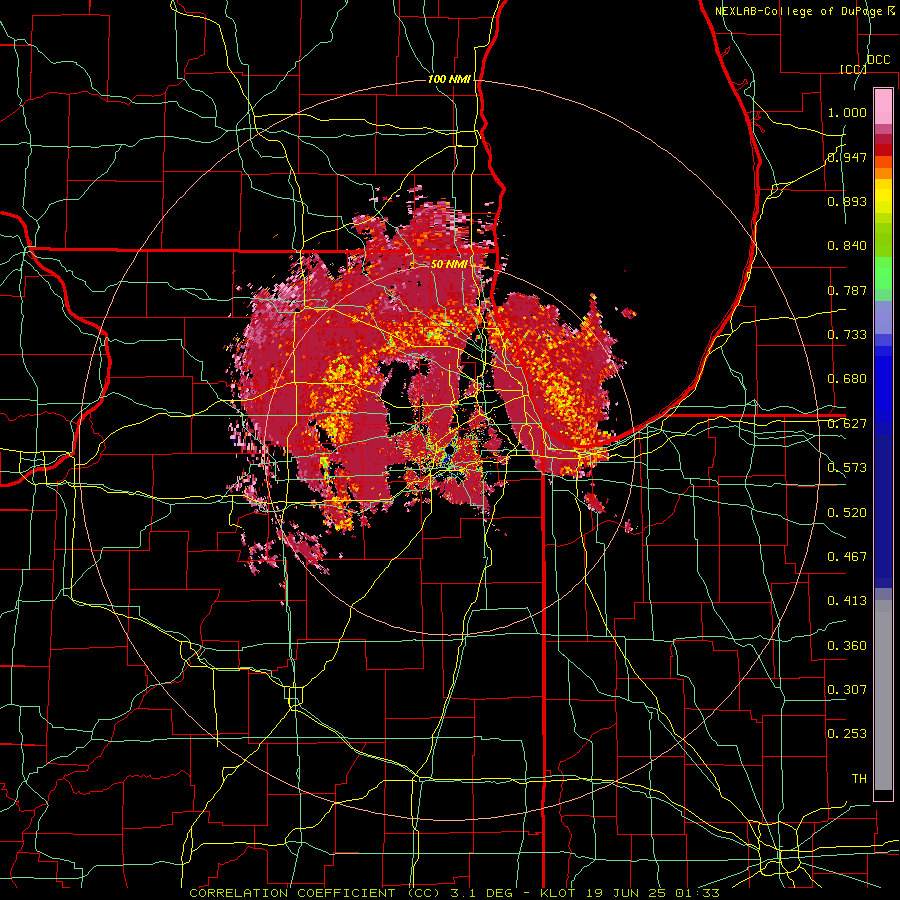Image resolution: width=900 pixels, height=900 pixels.
Task: Click the 0.253 scale value
Action: coord(847,734)
